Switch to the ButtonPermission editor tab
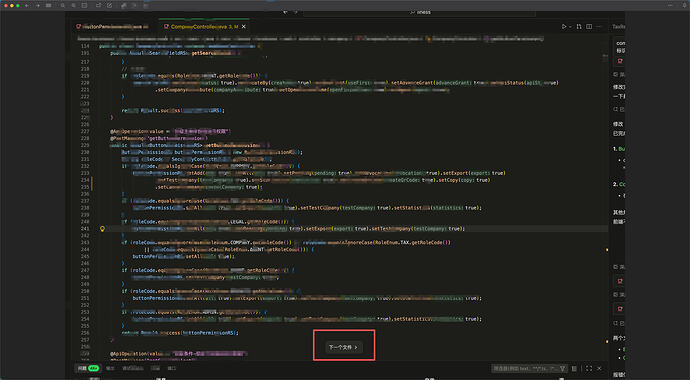690x380 pixels. pos(112,27)
